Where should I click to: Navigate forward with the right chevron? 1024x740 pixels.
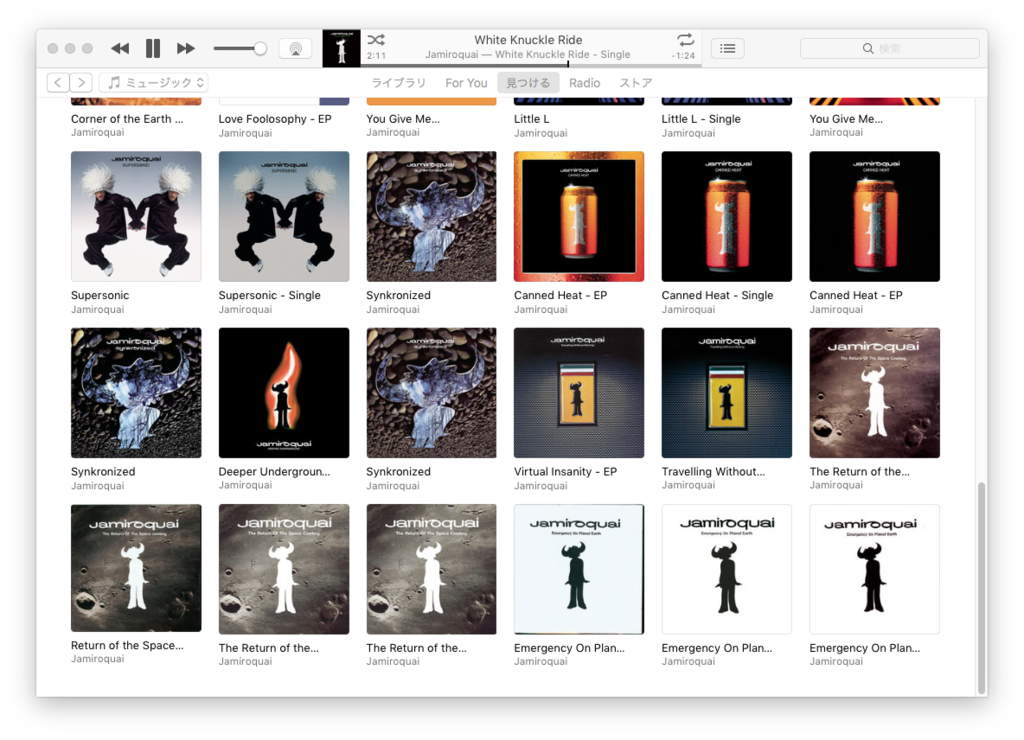pyautogui.click(x=81, y=82)
